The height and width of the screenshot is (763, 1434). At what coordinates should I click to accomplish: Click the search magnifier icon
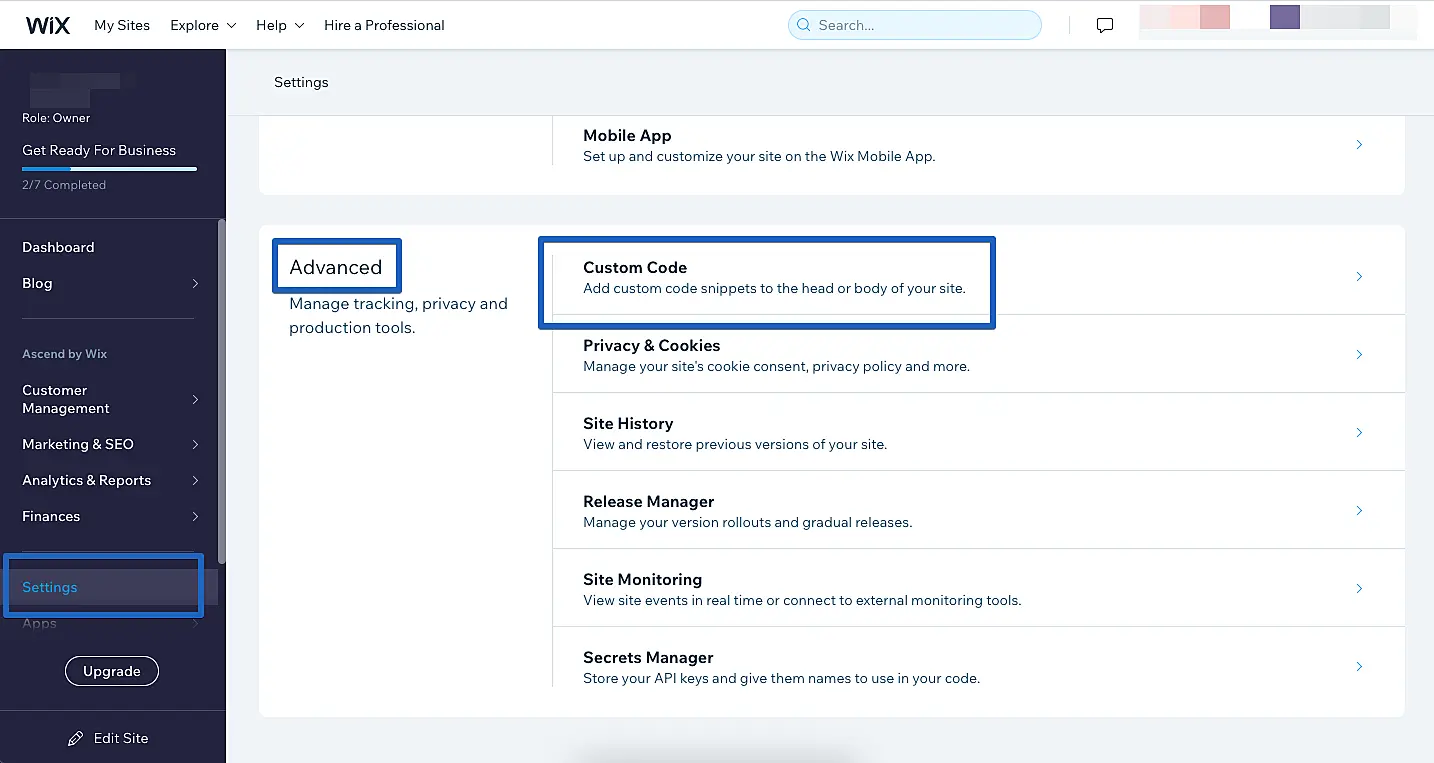[x=804, y=25]
